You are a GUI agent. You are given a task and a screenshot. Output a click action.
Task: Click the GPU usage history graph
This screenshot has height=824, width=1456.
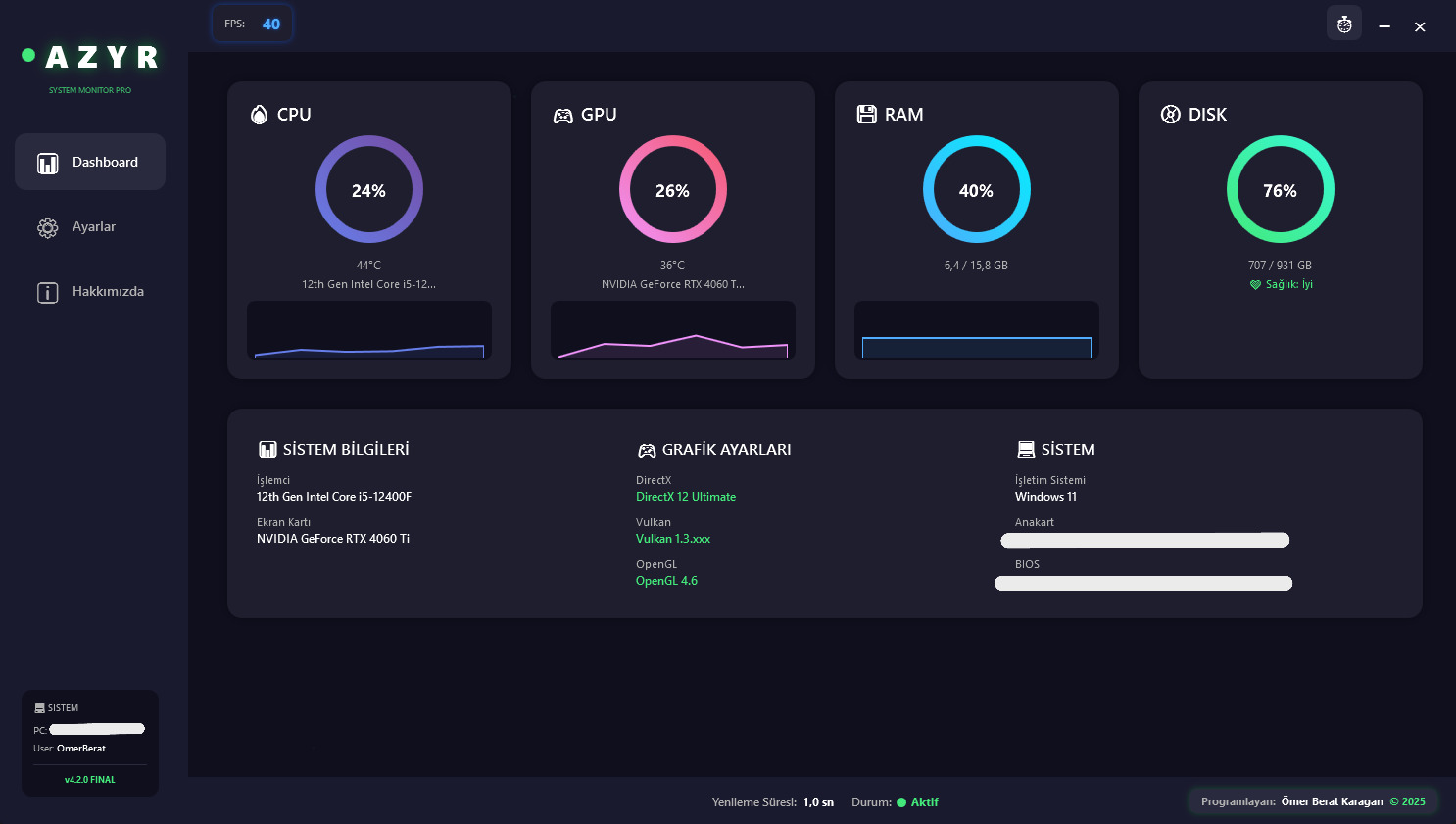pos(673,331)
